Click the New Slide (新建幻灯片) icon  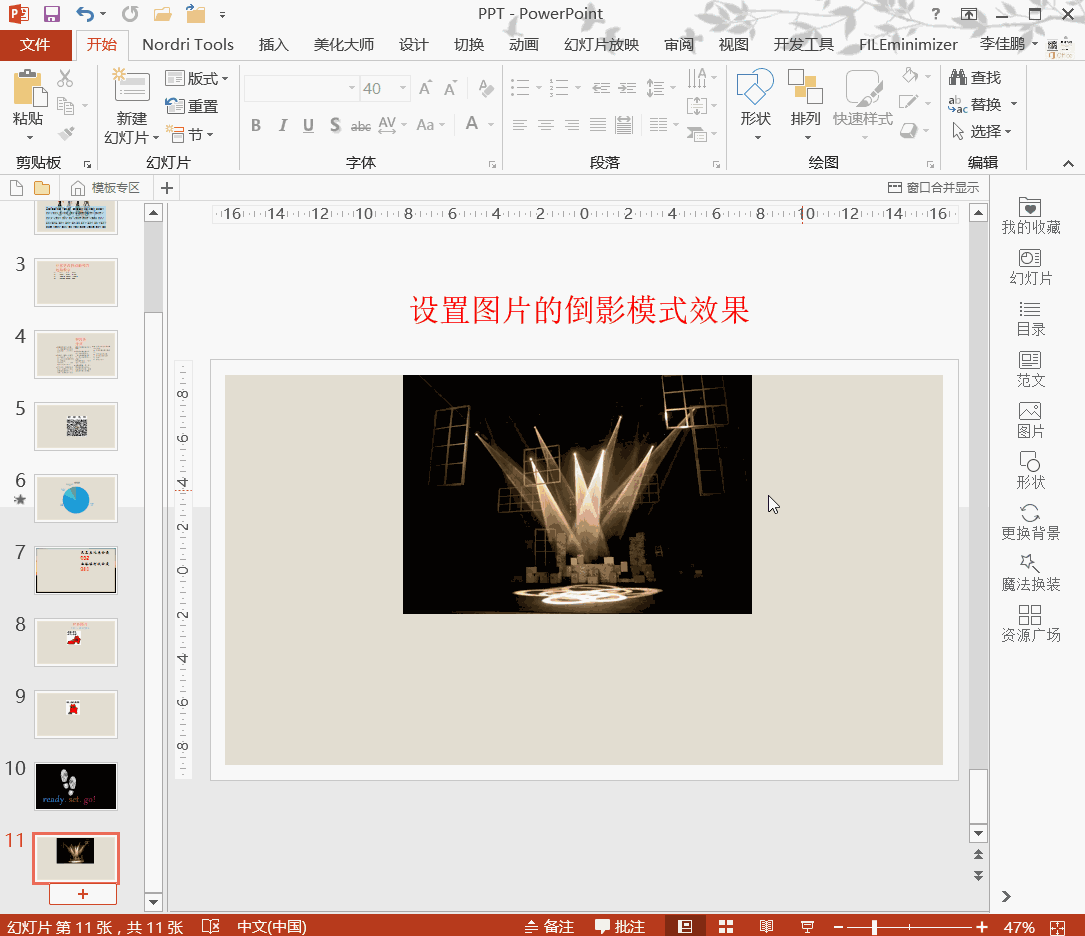131,86
